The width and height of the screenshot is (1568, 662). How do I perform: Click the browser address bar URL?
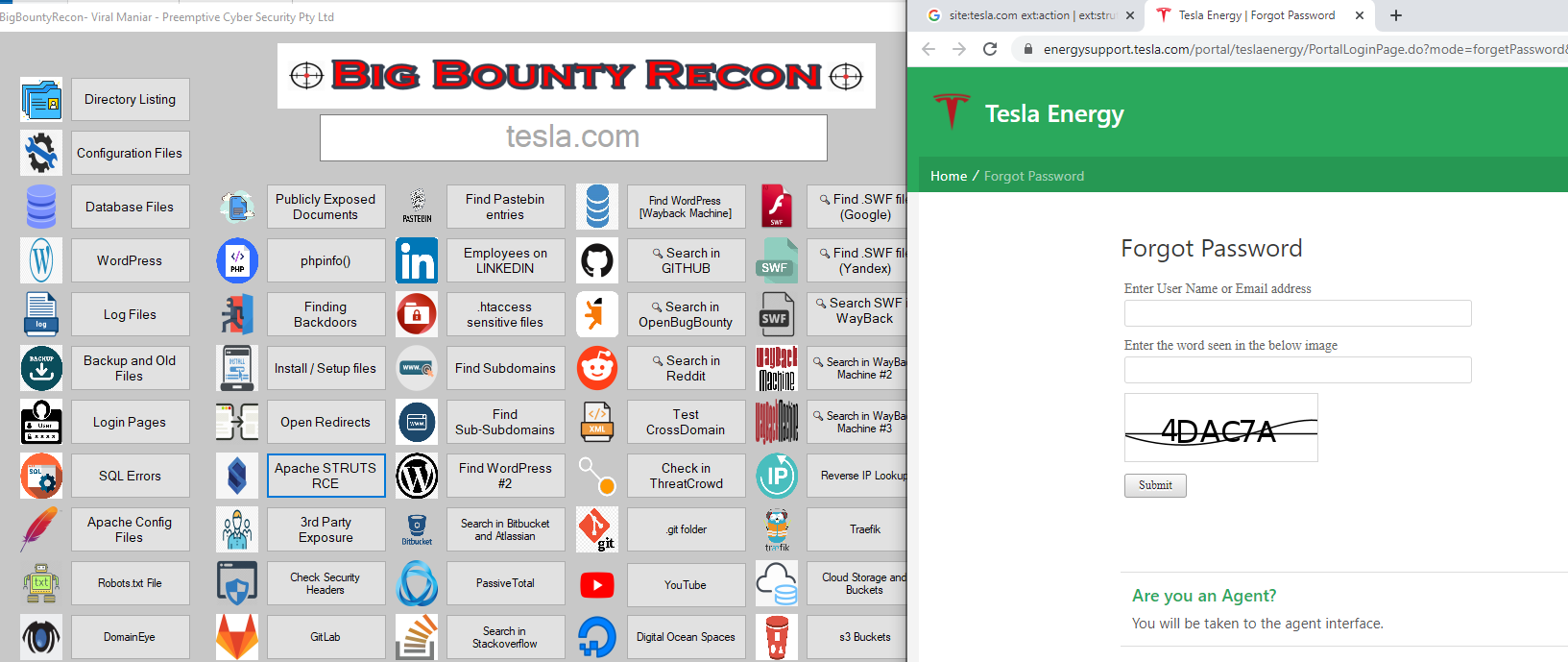[x=1304, y=49]
